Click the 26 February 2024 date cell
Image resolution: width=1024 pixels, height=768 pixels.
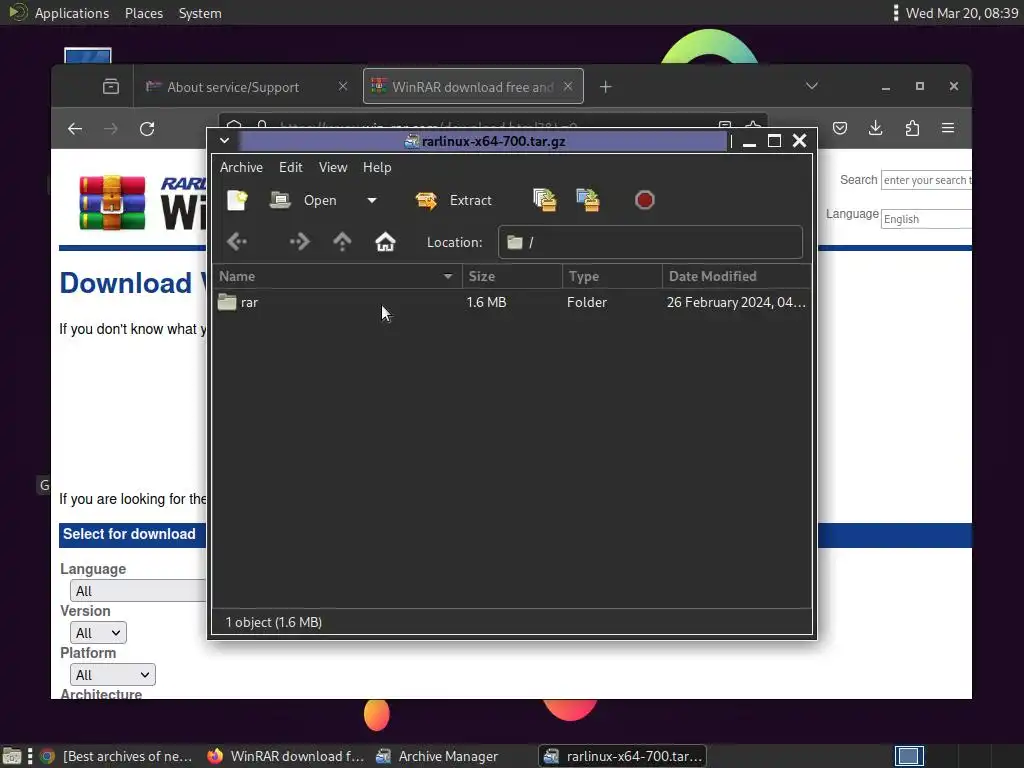pyautogui.click(x=736, y=302)
